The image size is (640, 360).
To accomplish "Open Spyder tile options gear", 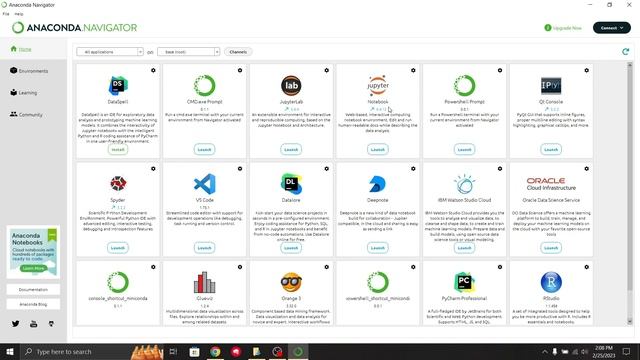I will click(x=153, y=169).
